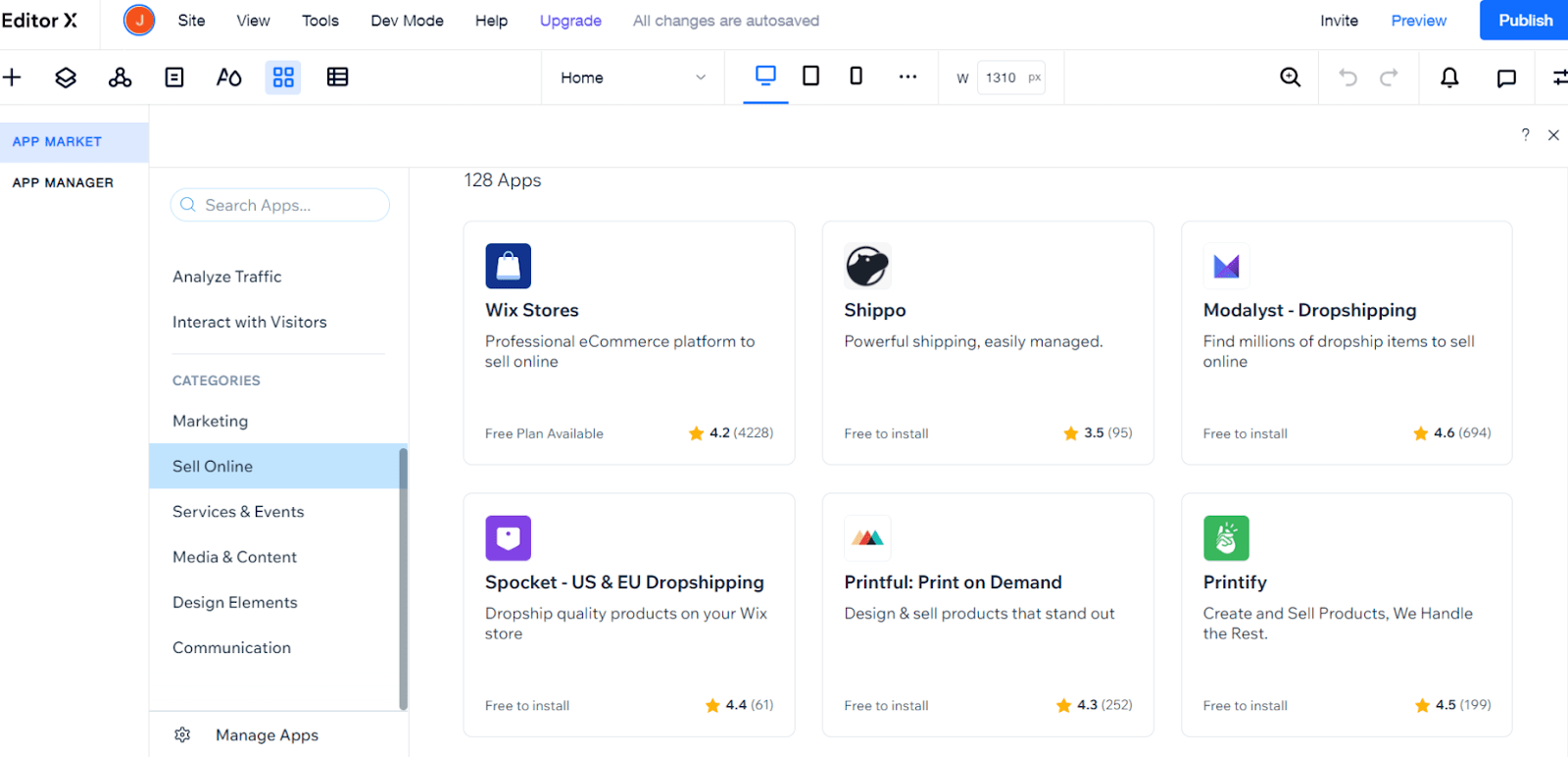Close the App Market panel

(x=1553, y=135)
